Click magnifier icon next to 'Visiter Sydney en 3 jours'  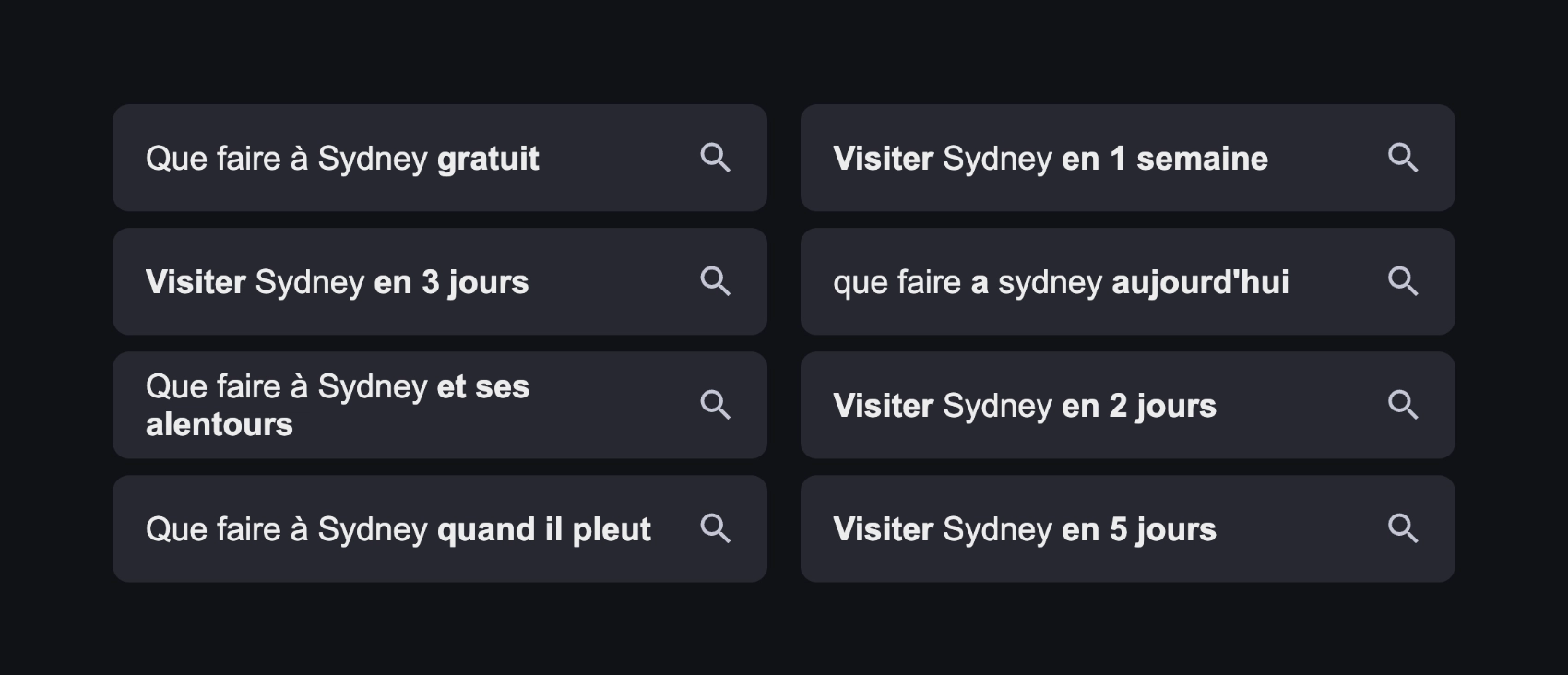715,281
